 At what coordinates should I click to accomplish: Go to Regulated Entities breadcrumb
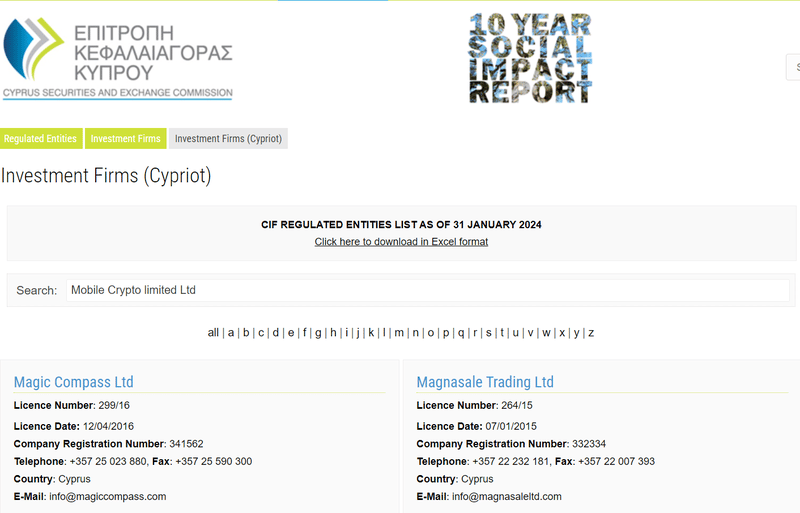(40, 138)
